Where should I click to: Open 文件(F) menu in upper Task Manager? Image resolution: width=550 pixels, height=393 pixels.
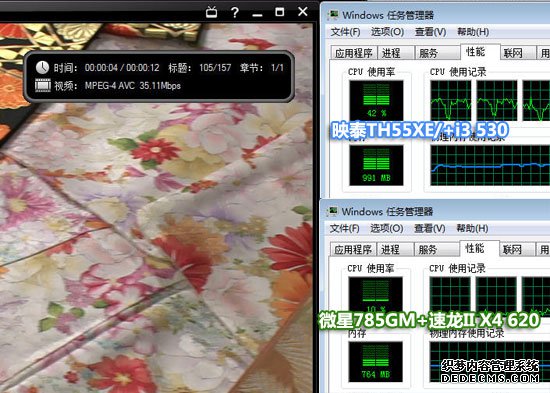(x=345, y=32)
